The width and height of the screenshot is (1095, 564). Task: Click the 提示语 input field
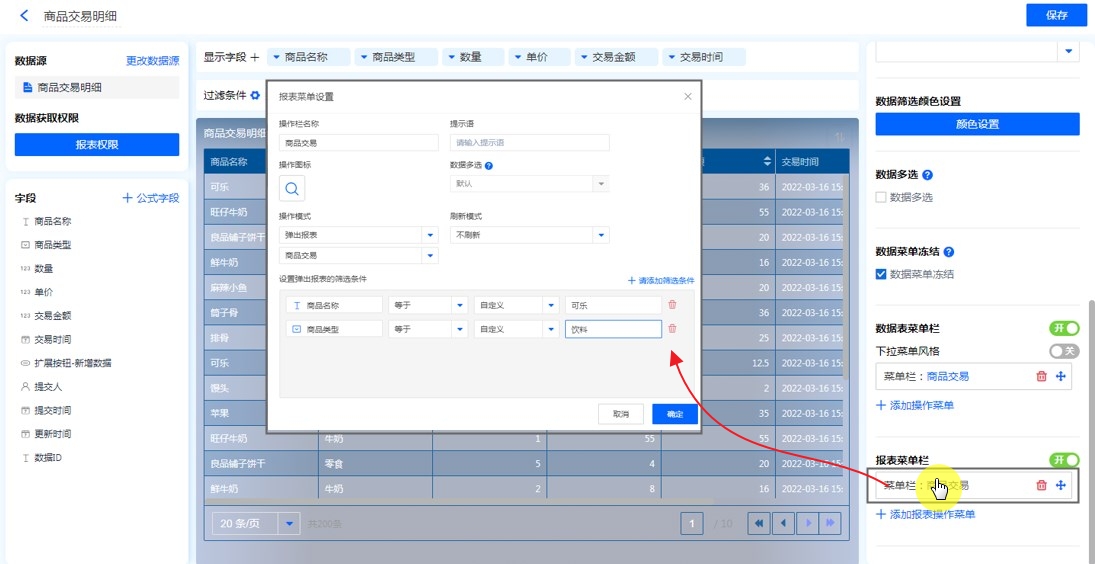pyautogui.click(x=529, y=143)
